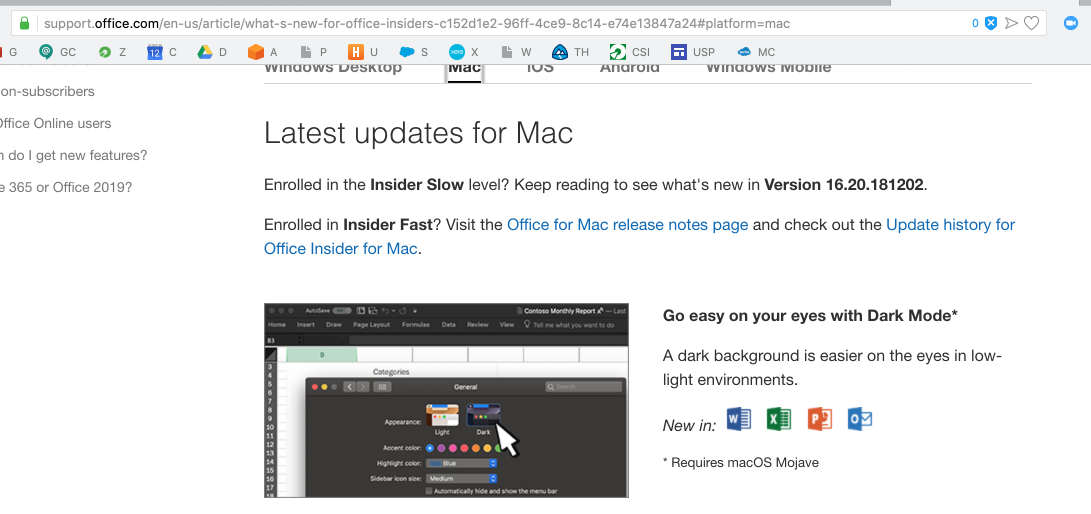1091x514 pixels.
Task: Open the orange H bookmark labeled U
Action: (363, 52)
